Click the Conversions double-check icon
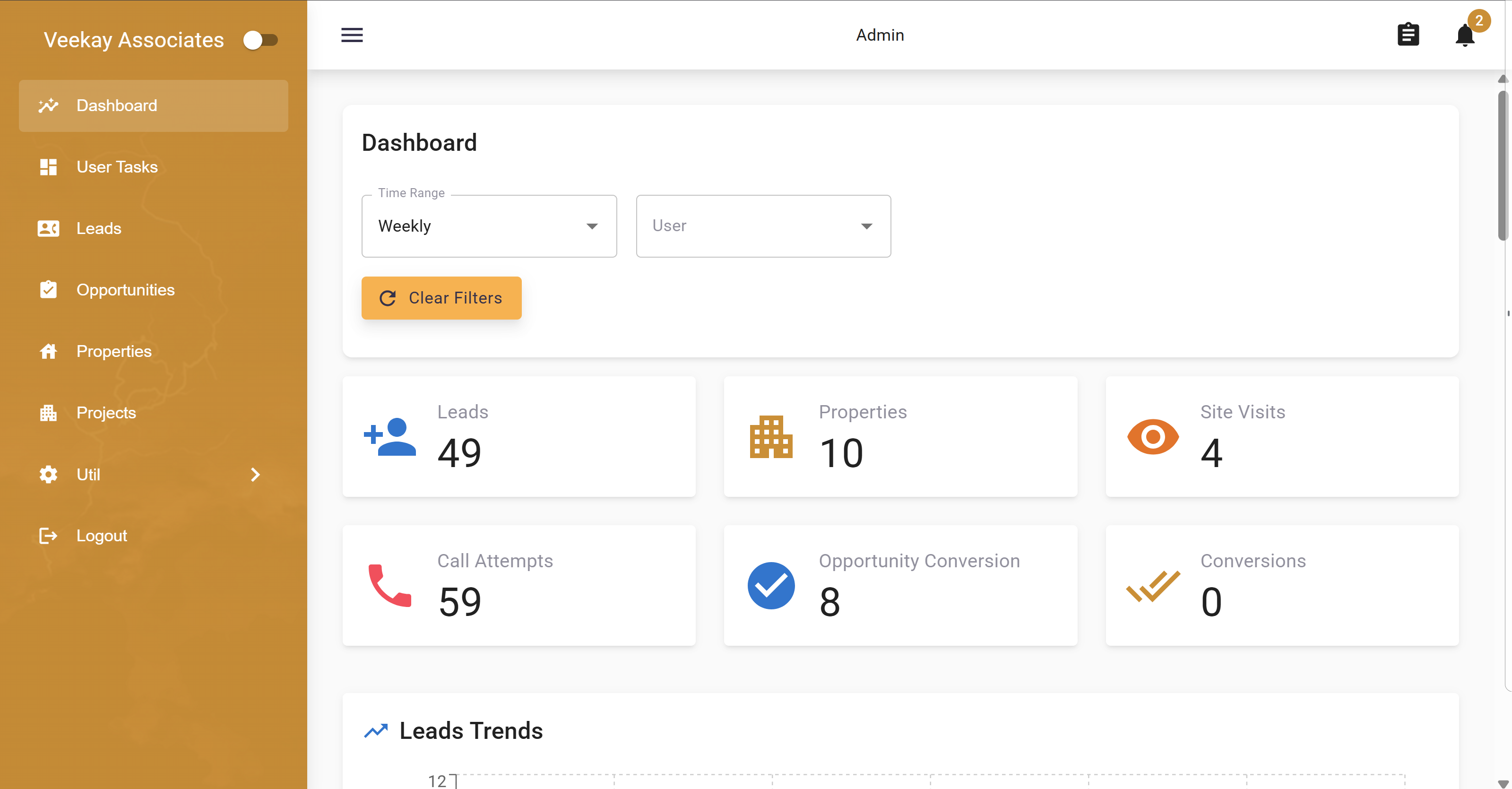The width and height of the screenshot is (1512, 789). coord(1152,585)
